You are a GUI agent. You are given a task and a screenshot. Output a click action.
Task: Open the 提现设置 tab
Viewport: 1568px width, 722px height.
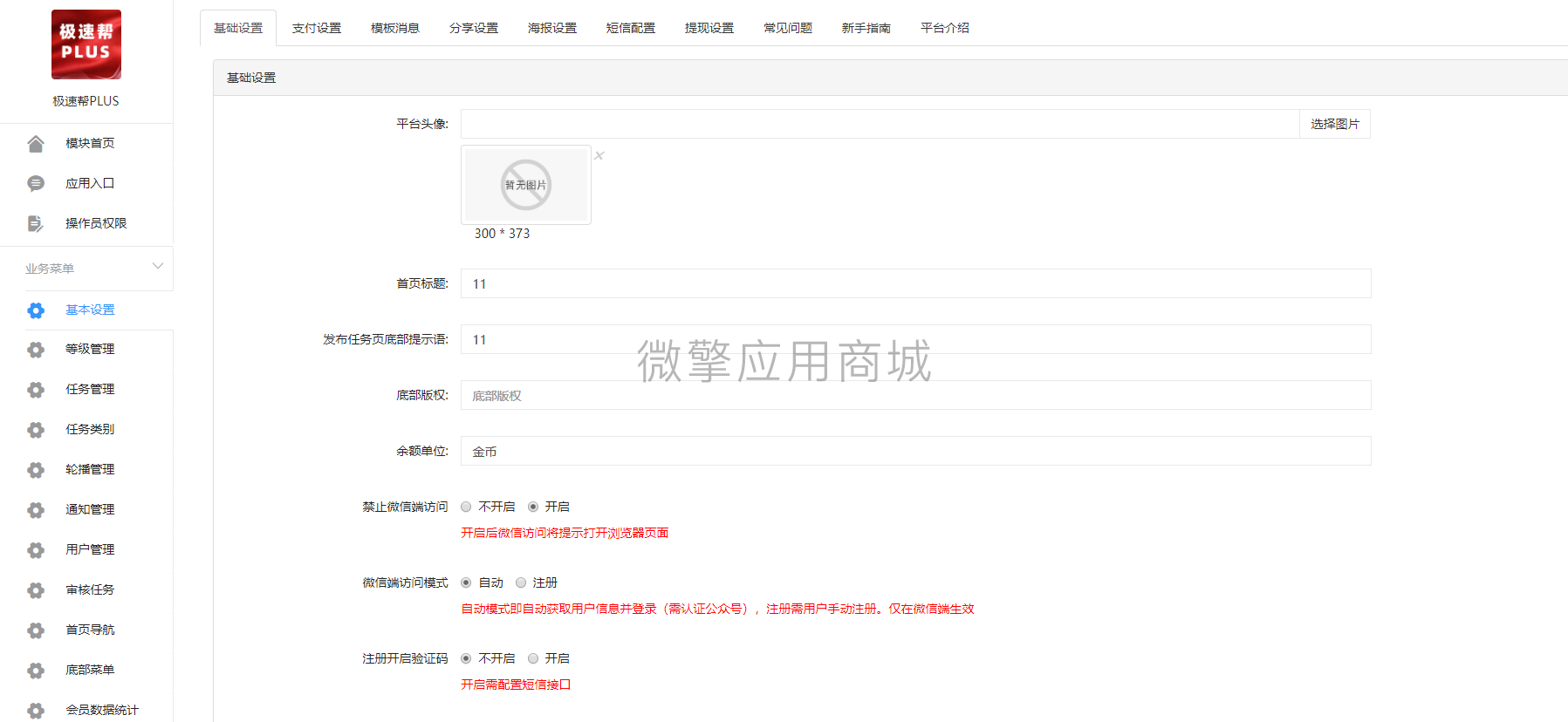(709, 28)
